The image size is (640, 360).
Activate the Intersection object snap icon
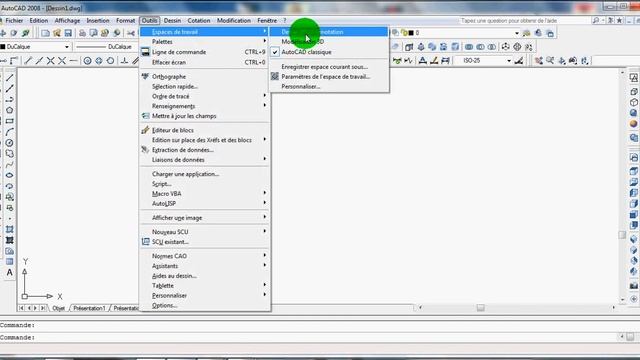51,61
